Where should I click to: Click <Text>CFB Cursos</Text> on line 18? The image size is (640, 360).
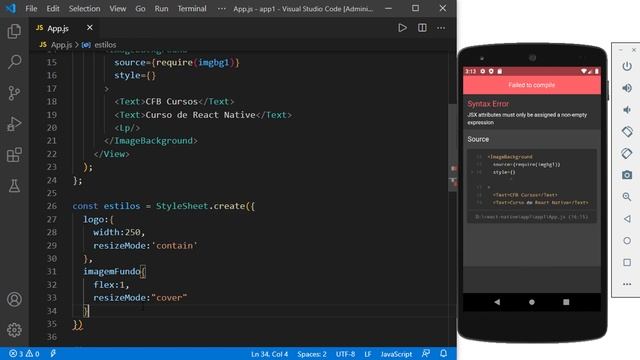[x=174, y=102]
